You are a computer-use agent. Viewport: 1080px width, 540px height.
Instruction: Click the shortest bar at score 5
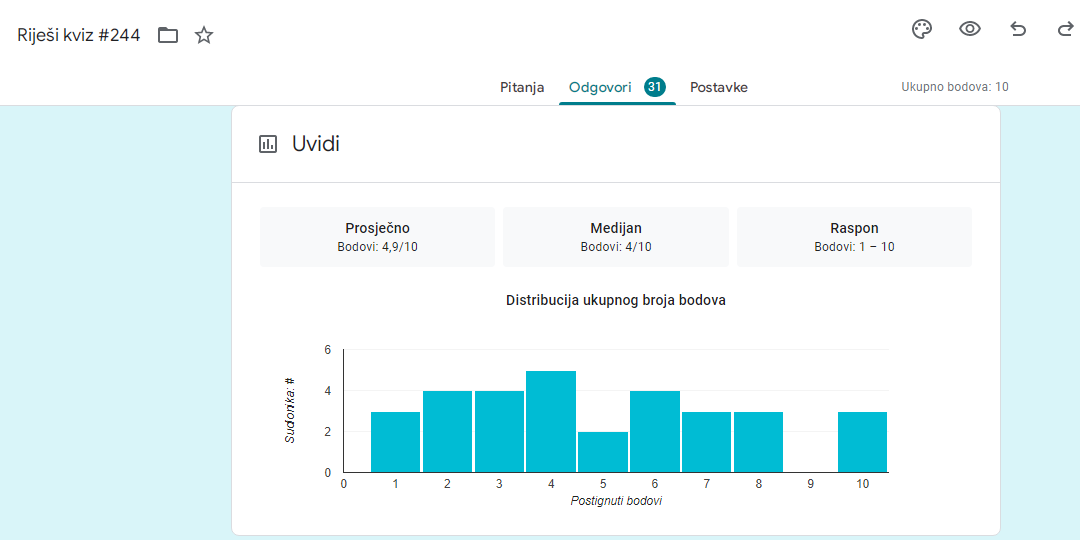coord(603,452)
